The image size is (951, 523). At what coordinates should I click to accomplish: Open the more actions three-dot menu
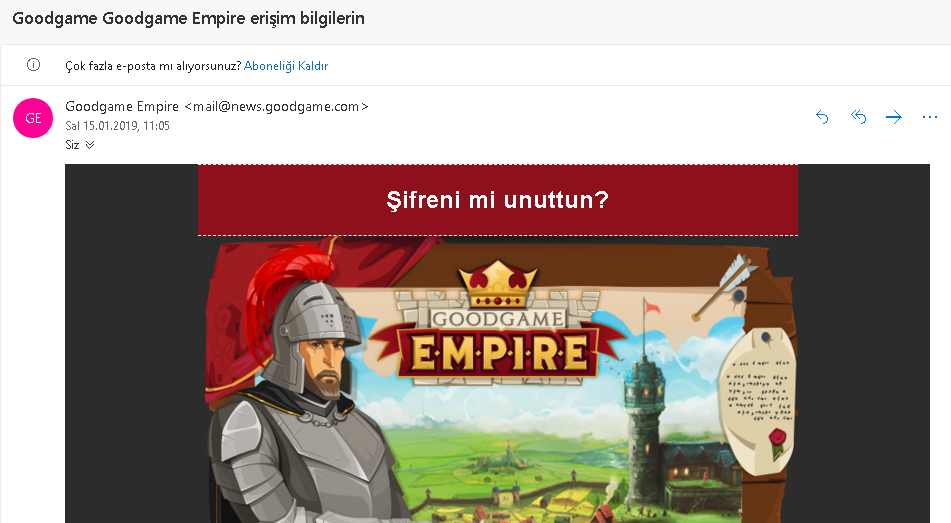pos(930,117)
